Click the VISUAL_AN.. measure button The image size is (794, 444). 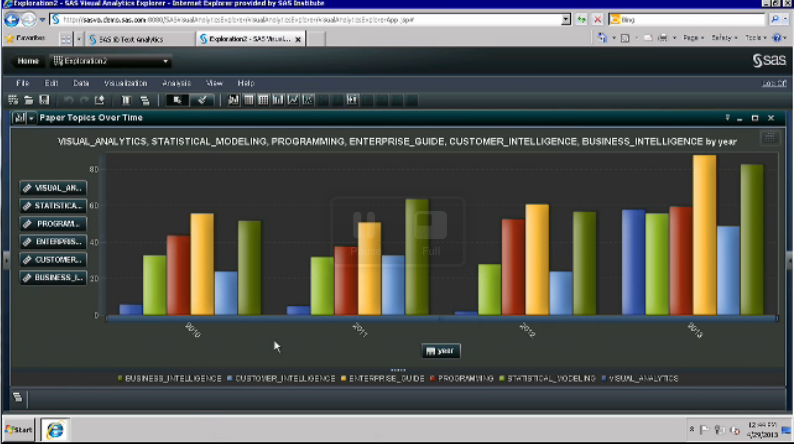tap(53, 188)
